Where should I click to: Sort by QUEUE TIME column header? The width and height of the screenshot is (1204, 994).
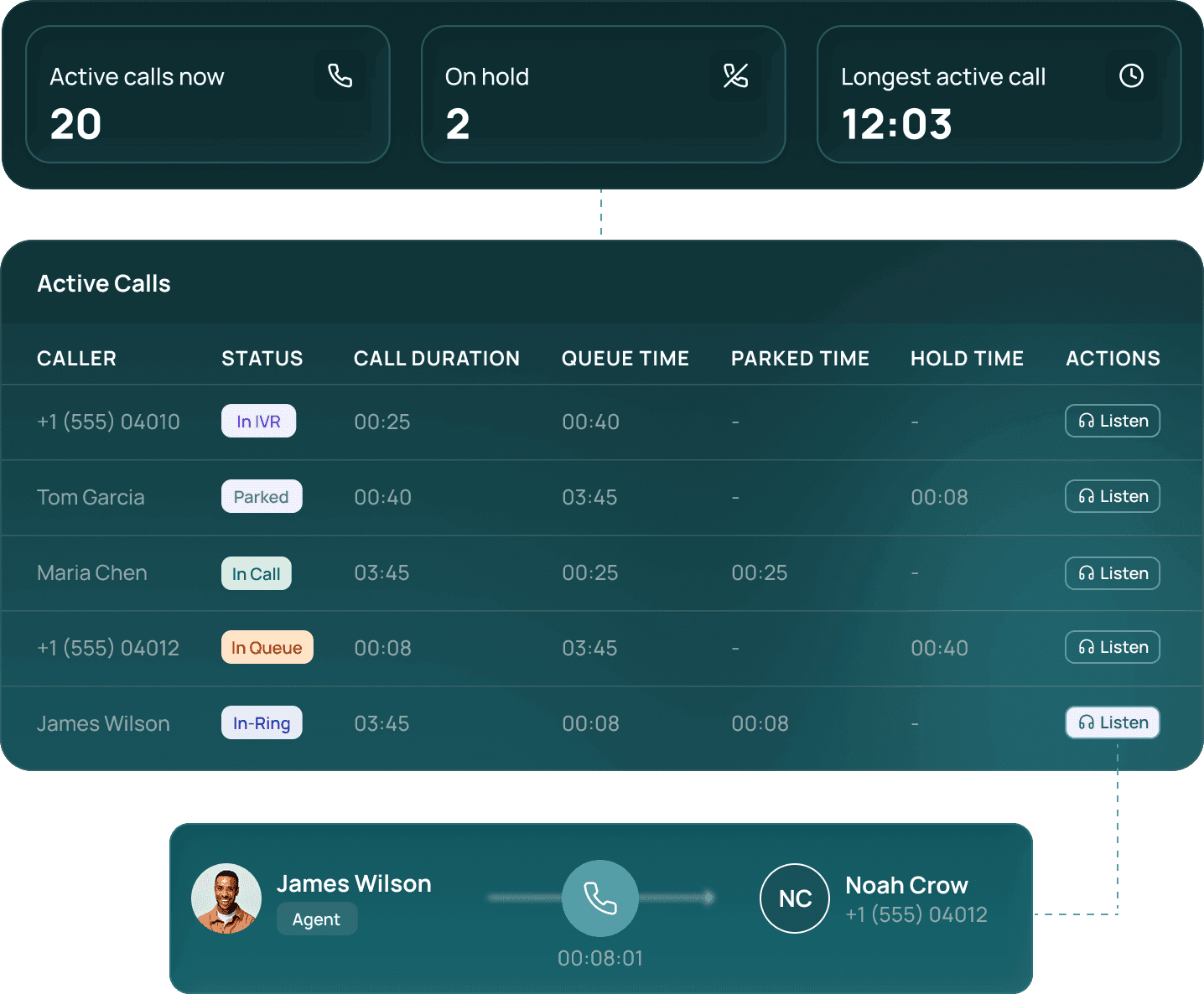click(625, 359)
